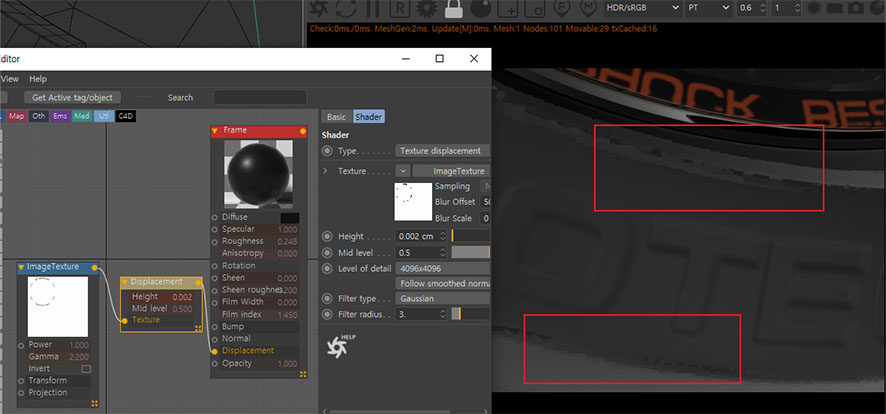Switch to the Basic tab

tap(336, 117)
